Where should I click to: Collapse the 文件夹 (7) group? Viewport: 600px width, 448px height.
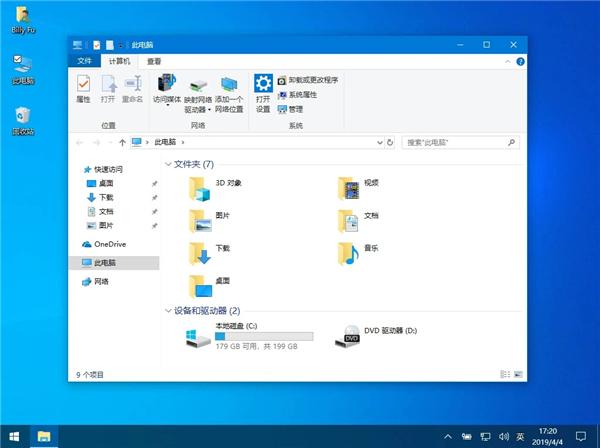pos(168,163)
